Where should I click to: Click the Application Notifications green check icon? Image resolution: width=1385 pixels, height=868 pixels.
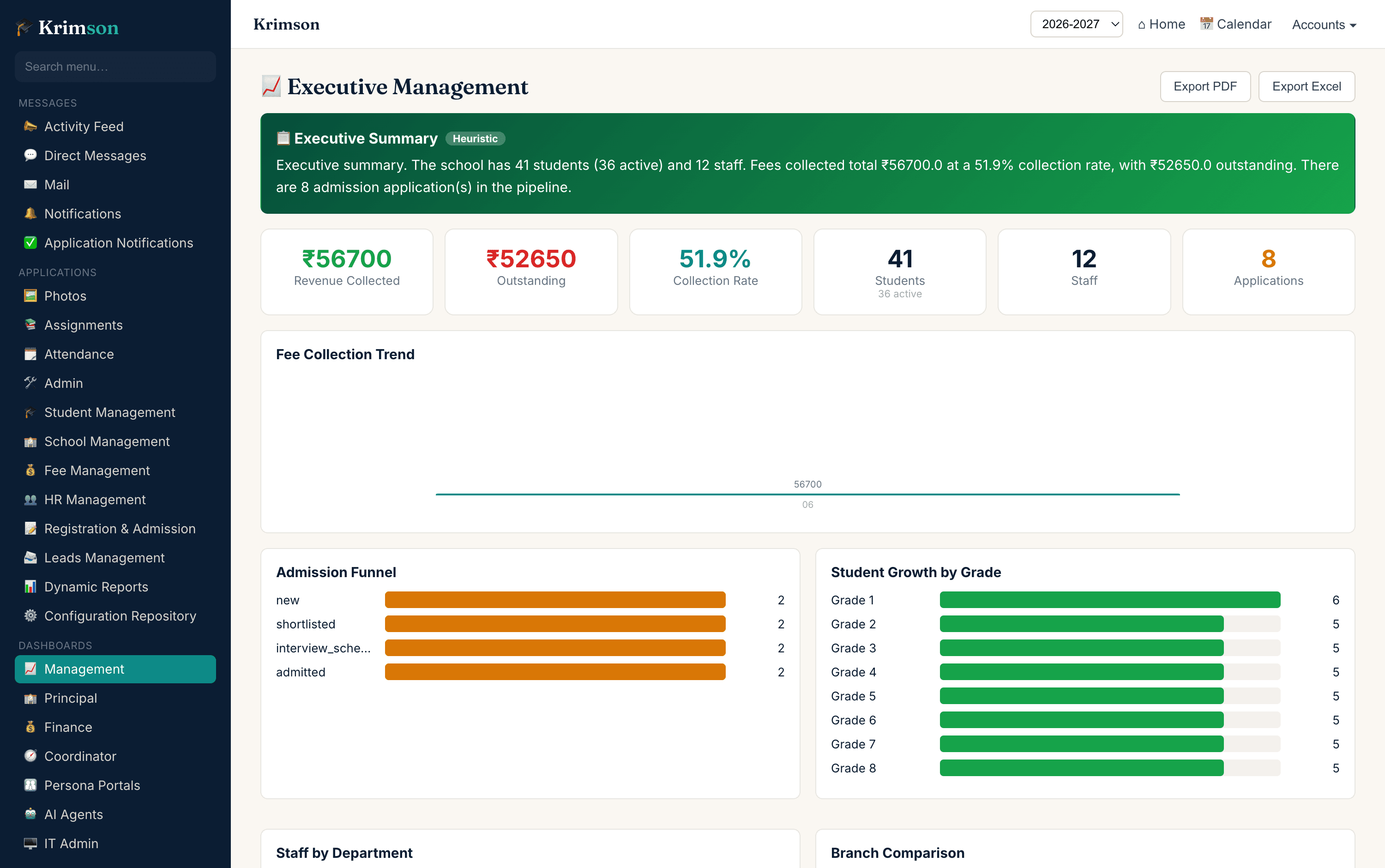(x=30, y=243)
